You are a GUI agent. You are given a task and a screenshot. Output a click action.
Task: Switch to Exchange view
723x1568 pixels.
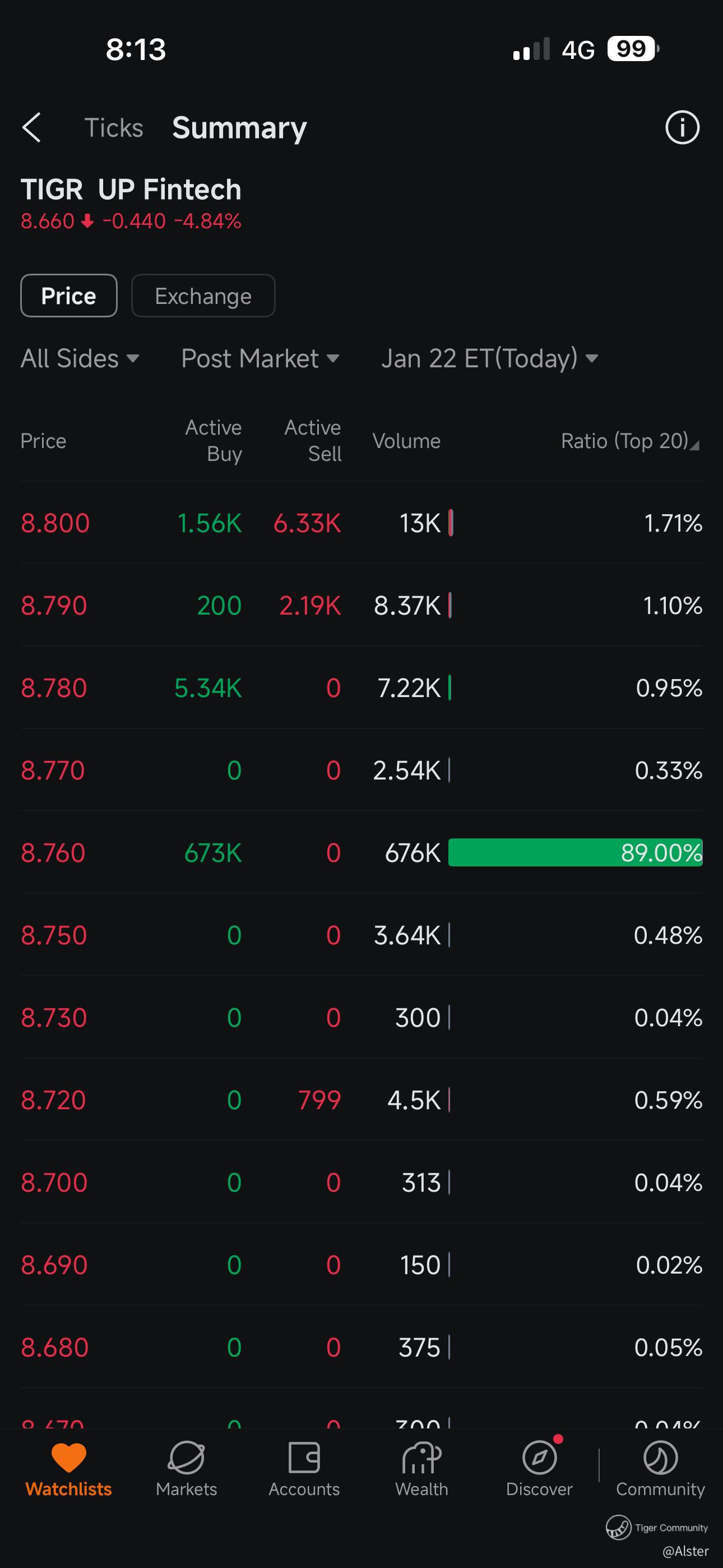click(x=203, y=296)
